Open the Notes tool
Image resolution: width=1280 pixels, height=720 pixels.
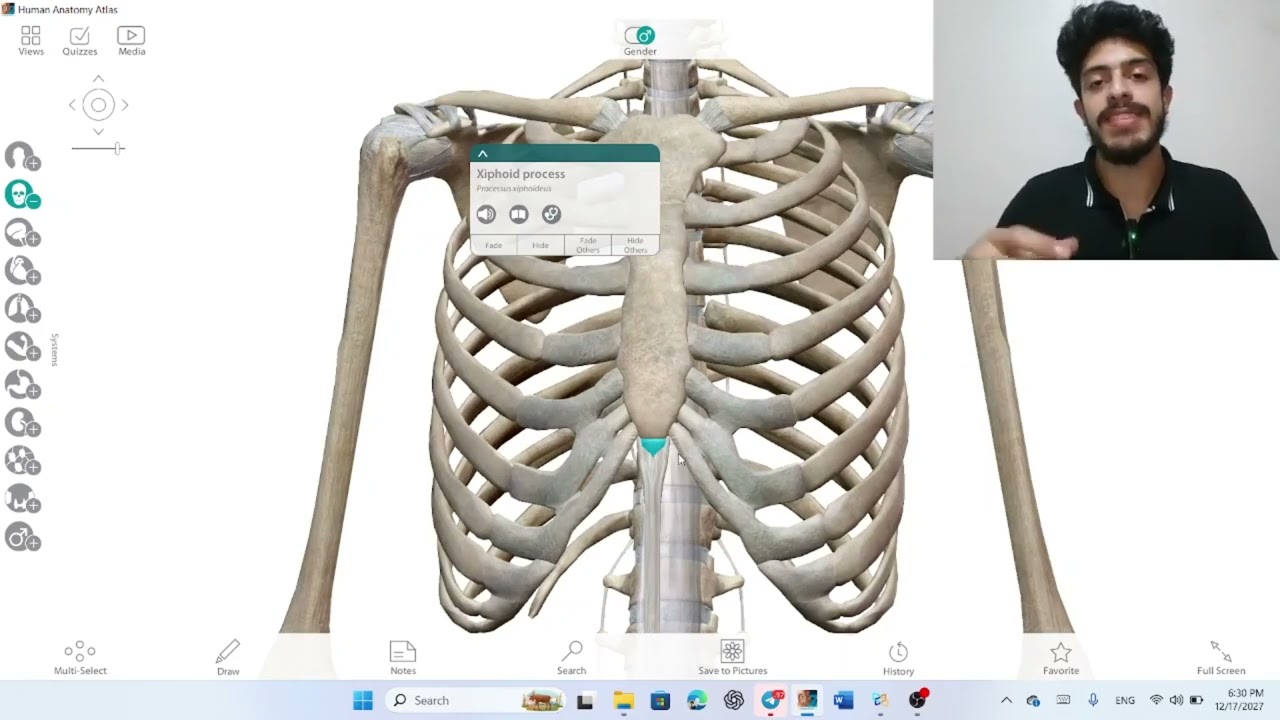tap(403, 658)
